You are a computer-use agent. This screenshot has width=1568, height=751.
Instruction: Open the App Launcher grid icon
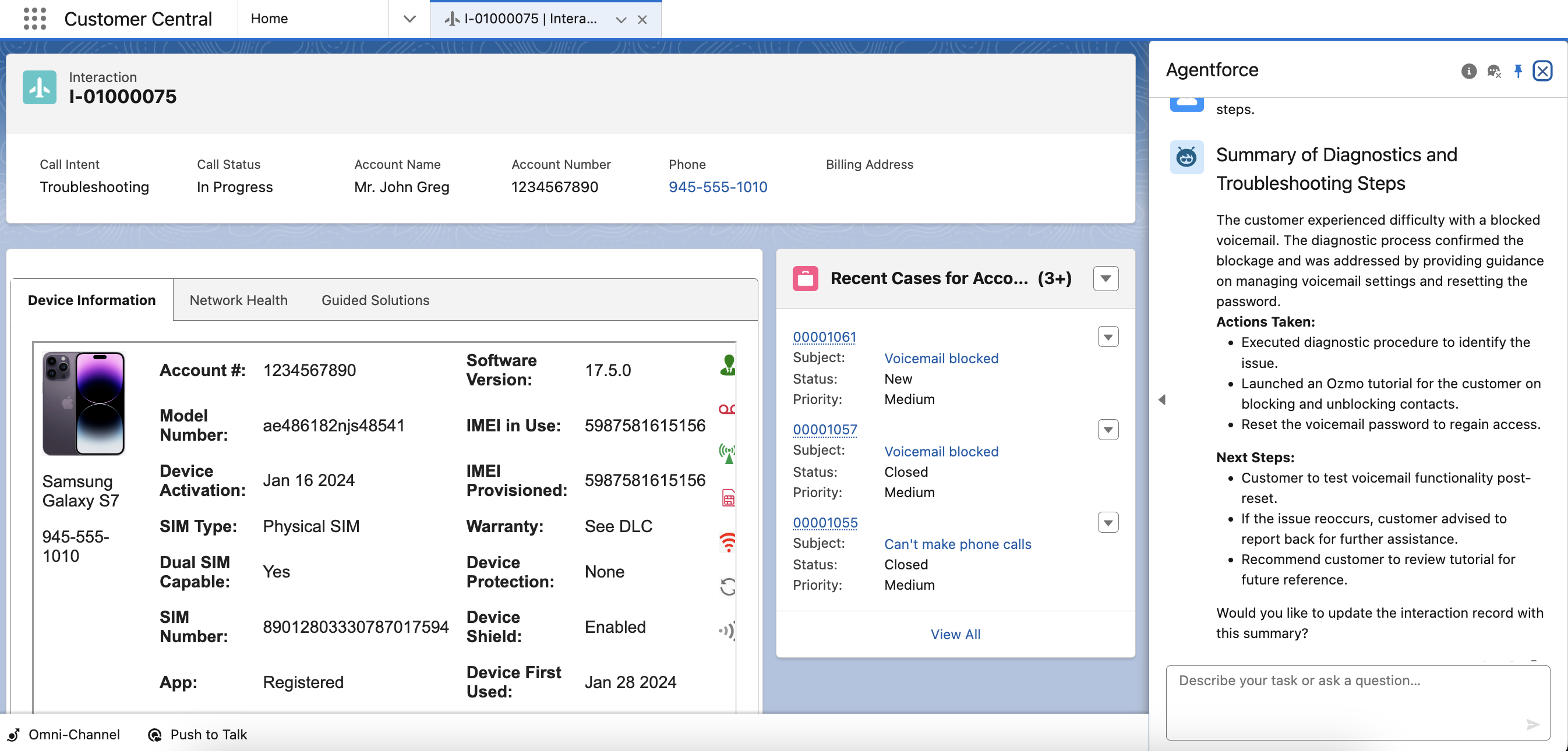click(x=34, y=18)
